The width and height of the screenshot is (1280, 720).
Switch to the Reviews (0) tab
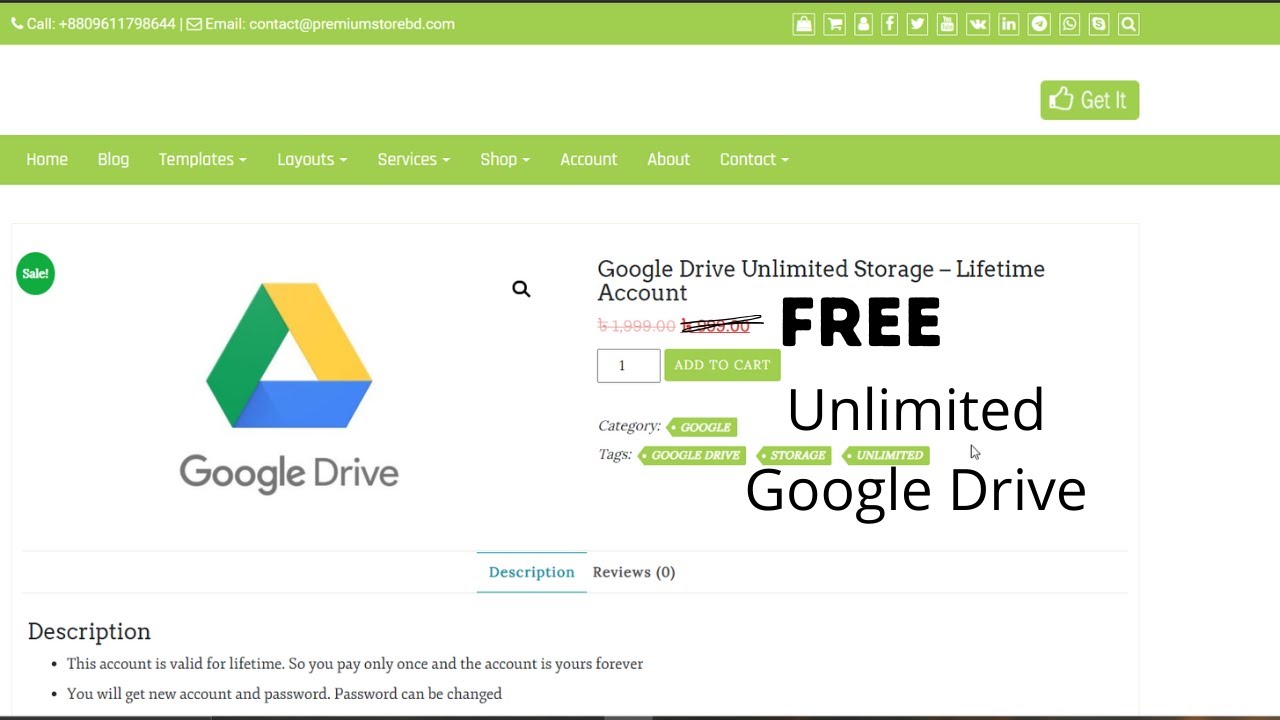(x=634, y=572)
